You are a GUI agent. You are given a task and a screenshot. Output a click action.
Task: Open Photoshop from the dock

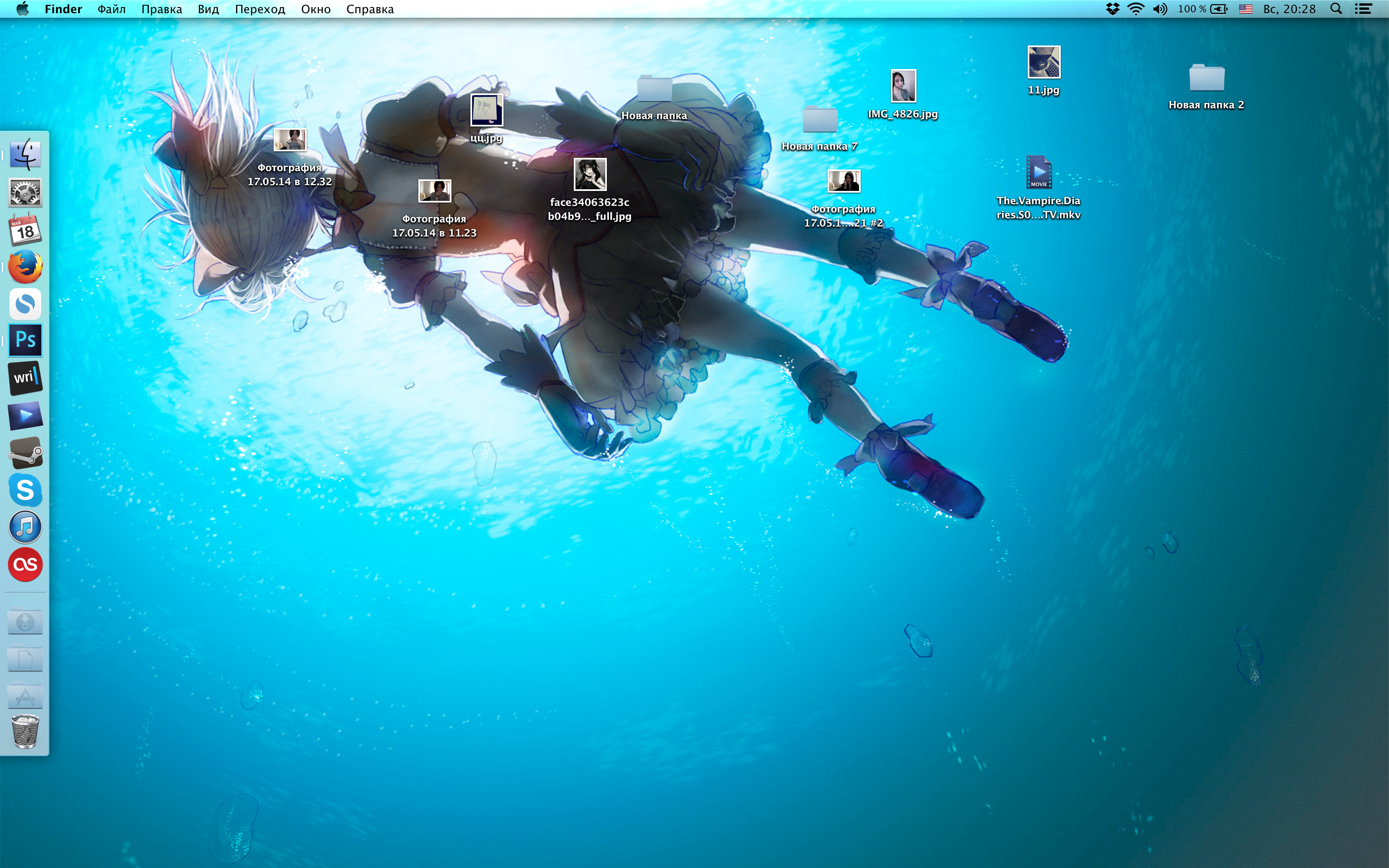click(x=25, y=340)
